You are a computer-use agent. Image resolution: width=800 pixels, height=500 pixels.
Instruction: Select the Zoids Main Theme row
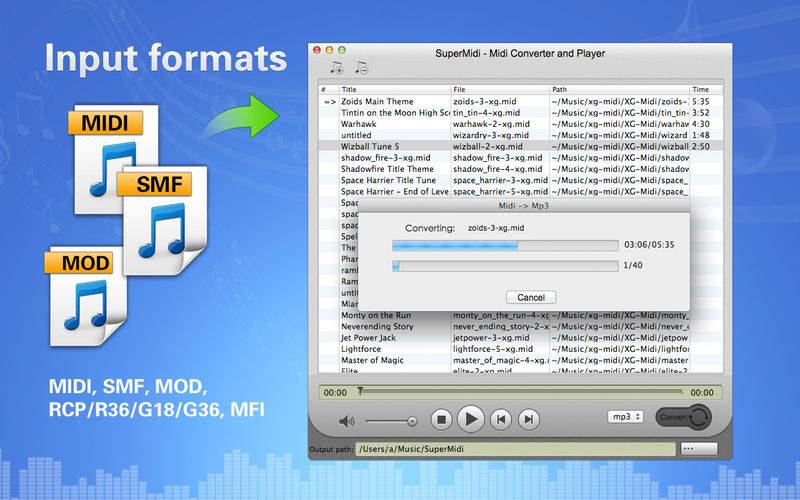pyautogui.click(x=520, y=102)
